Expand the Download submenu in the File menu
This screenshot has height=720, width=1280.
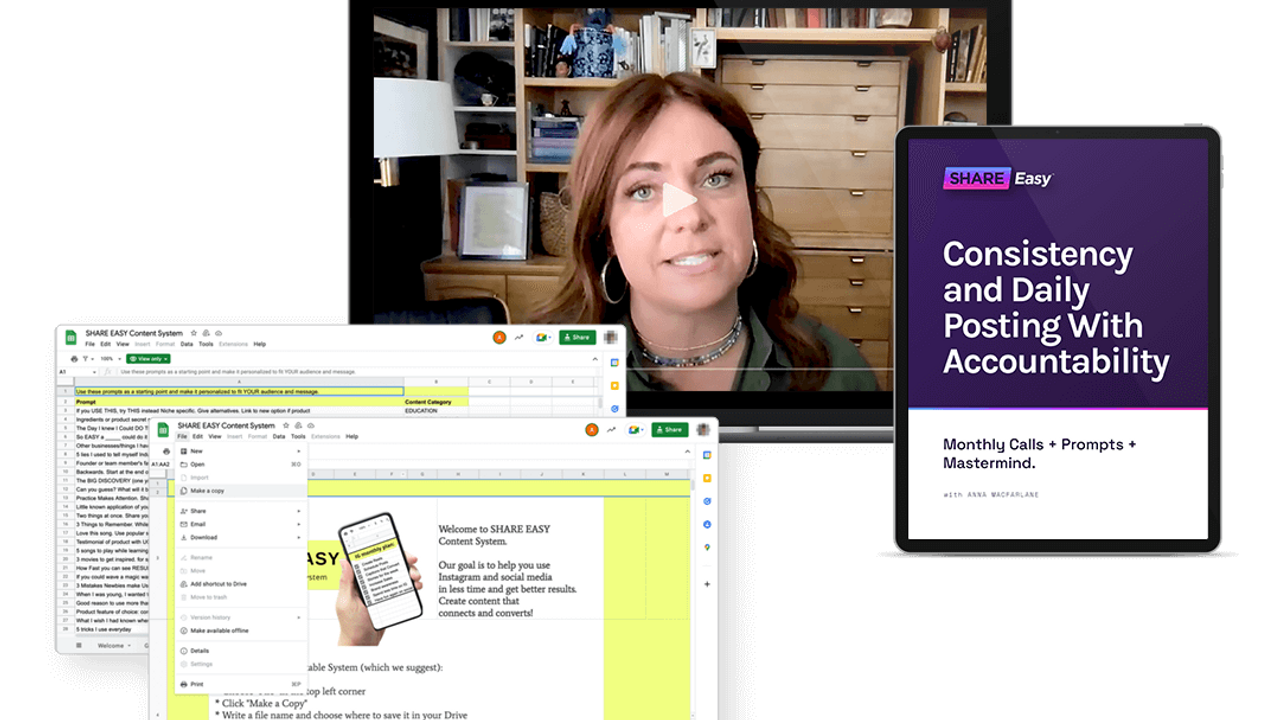pos(298,538)
